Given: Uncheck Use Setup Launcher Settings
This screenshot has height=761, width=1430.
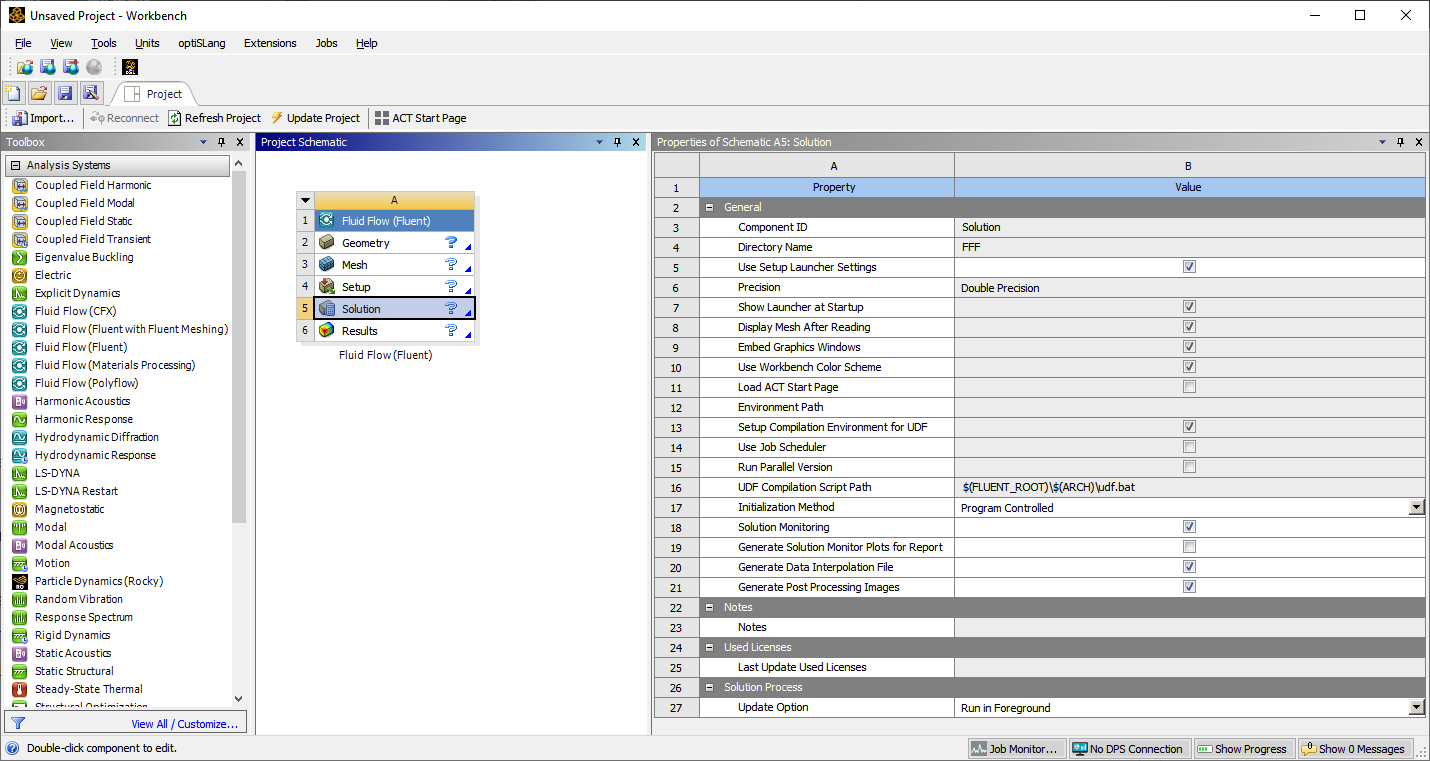Looking at the screenshot, I should tap(1189, 267).
